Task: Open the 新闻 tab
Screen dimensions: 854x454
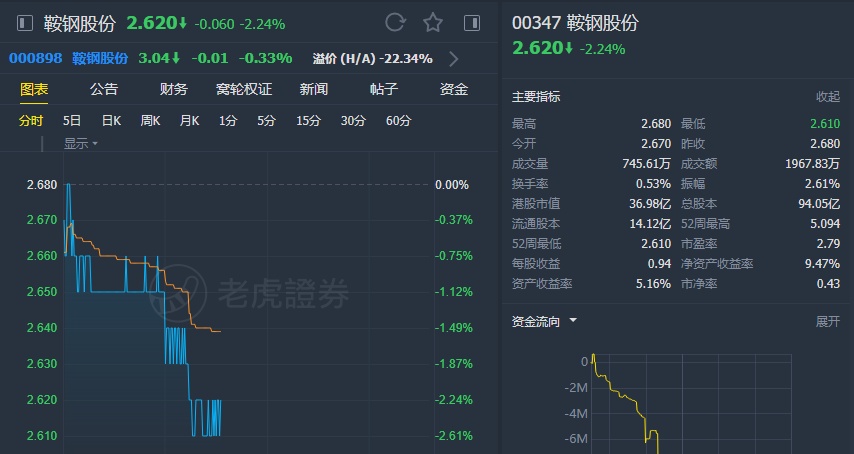Action: click(x=314, y=89)
